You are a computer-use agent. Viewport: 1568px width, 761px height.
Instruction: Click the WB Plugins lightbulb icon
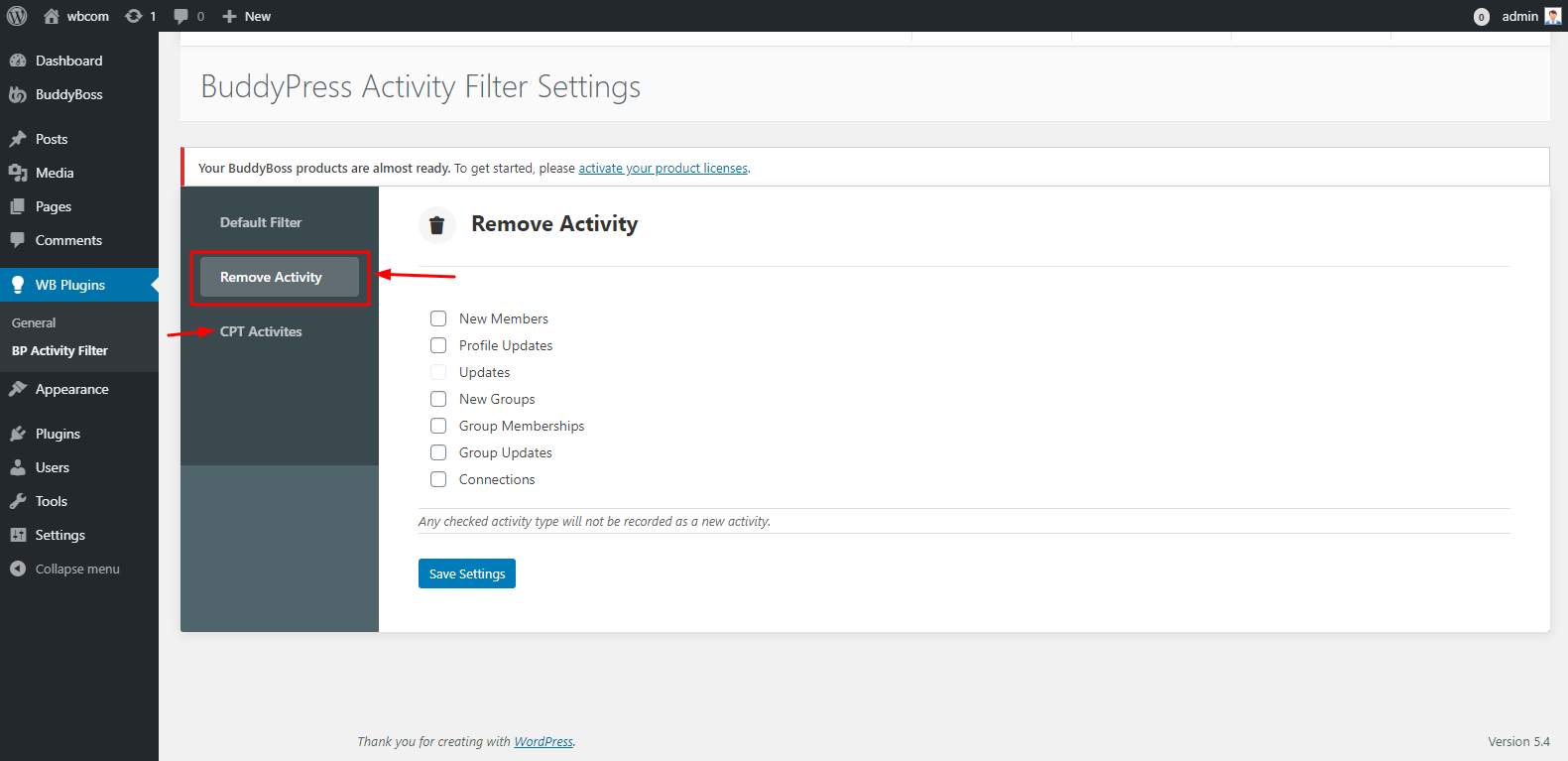18,285
